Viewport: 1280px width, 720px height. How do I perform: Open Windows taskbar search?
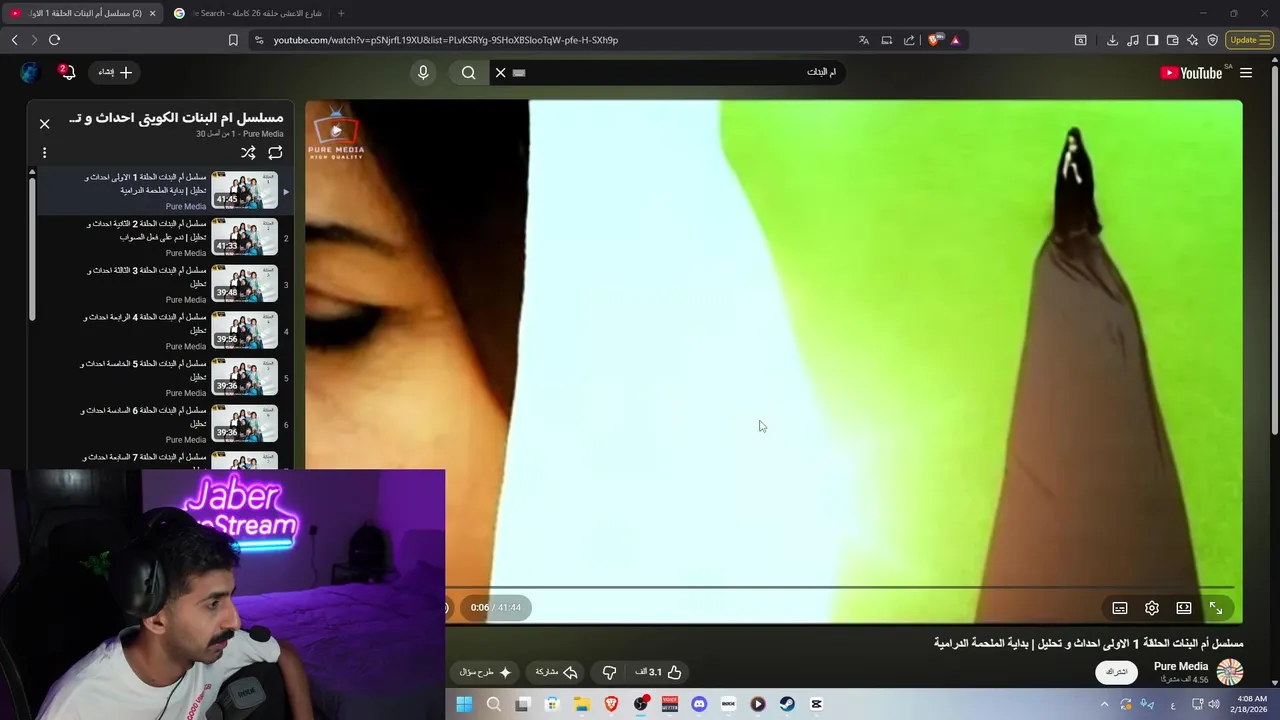pos(493,704)
